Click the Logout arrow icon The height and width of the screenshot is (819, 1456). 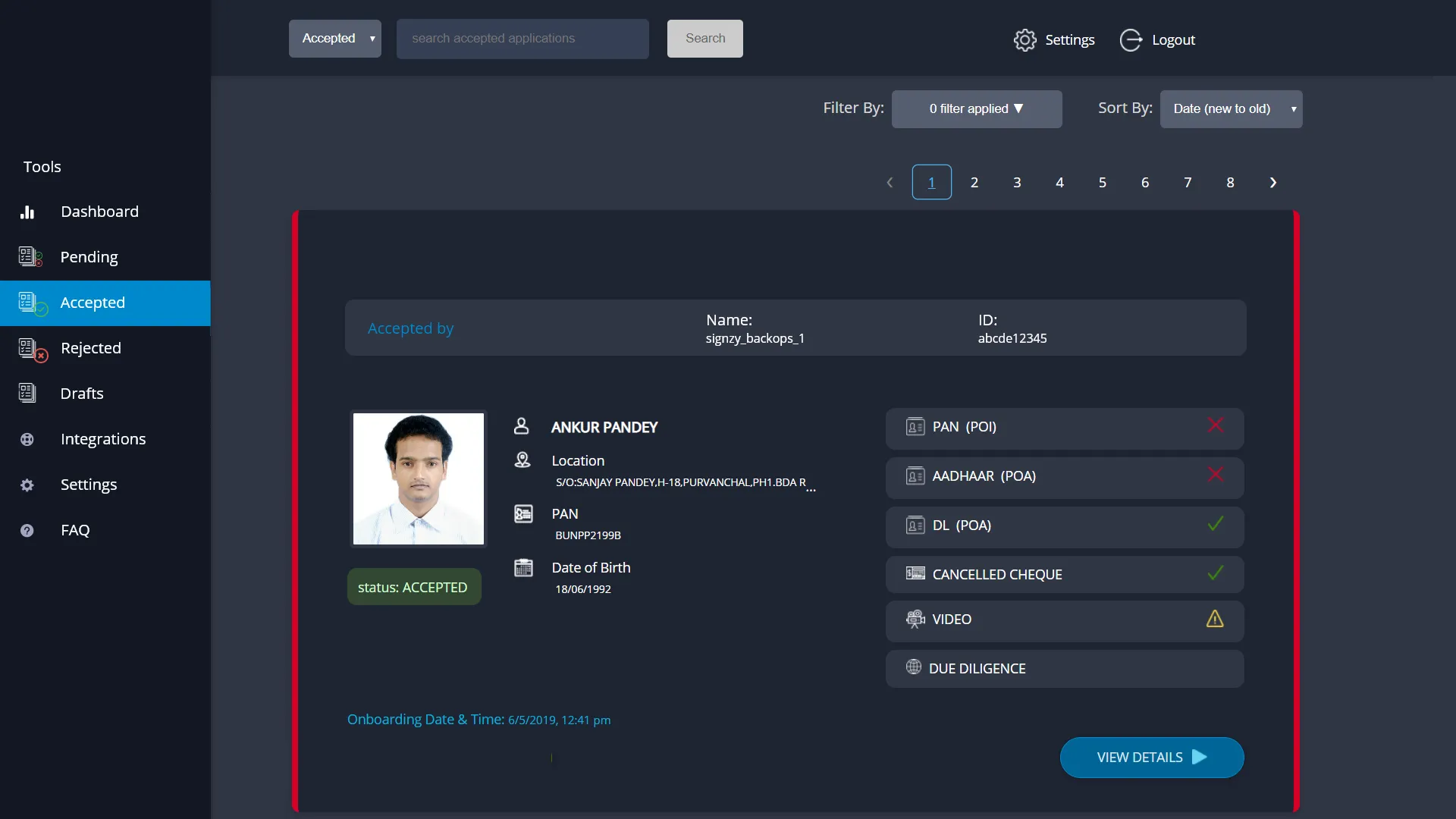[1131, 40]
